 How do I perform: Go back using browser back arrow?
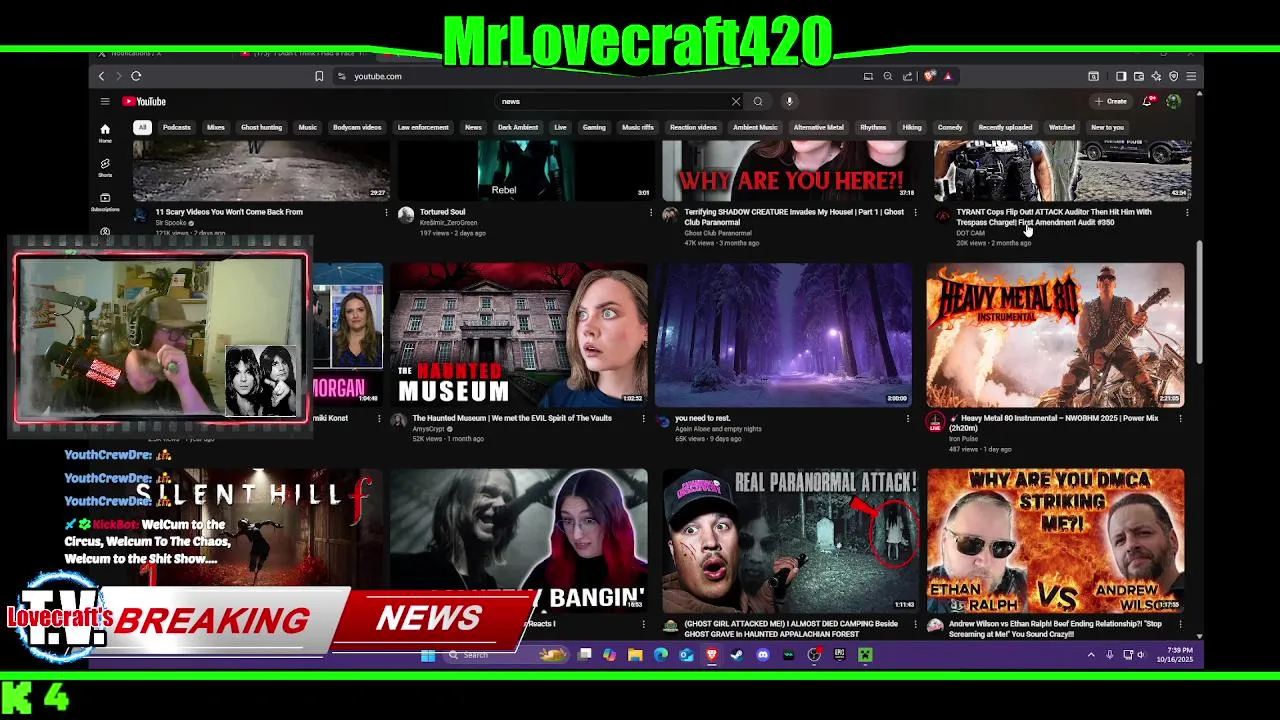point(101,76)
